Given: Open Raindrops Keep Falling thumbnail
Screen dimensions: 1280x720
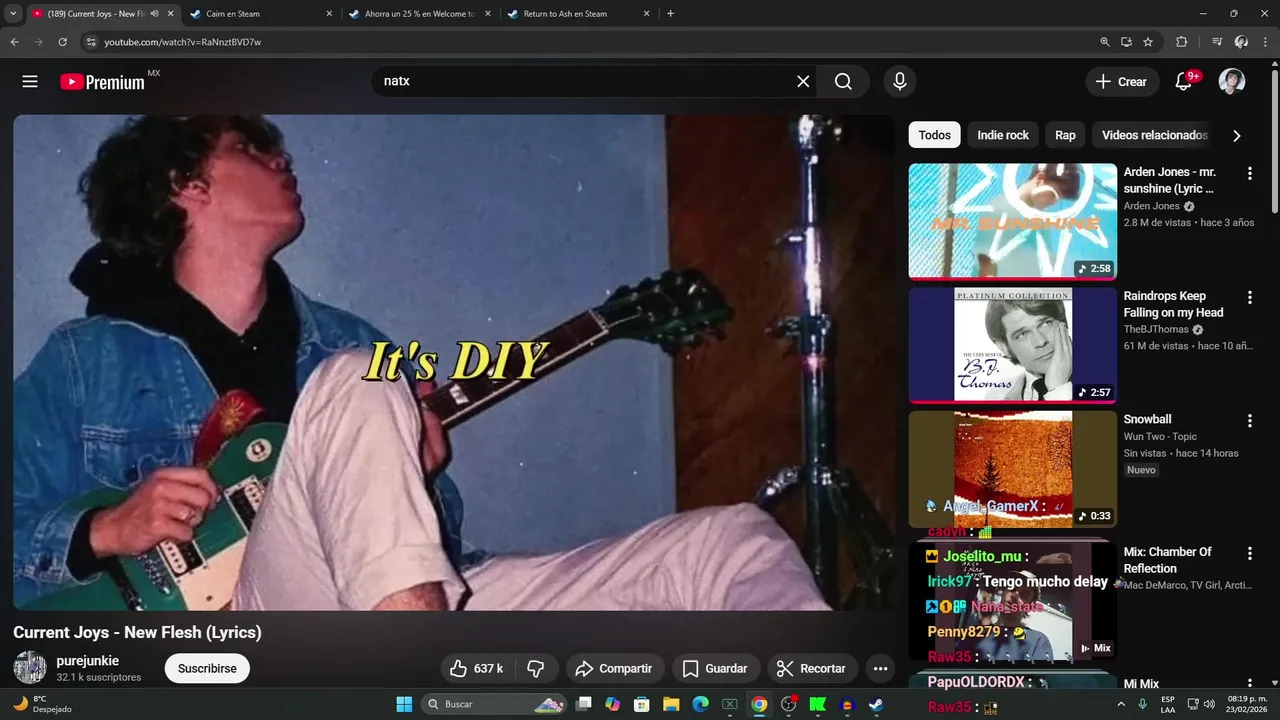Looking at the screenshot, I should [1012, 345].
